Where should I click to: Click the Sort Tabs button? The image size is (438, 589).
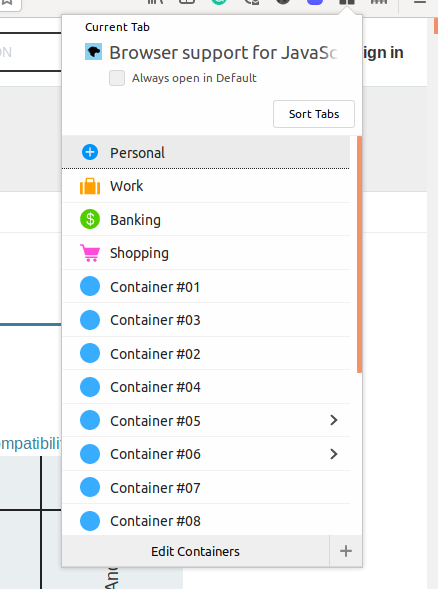(x=314, y=114)
